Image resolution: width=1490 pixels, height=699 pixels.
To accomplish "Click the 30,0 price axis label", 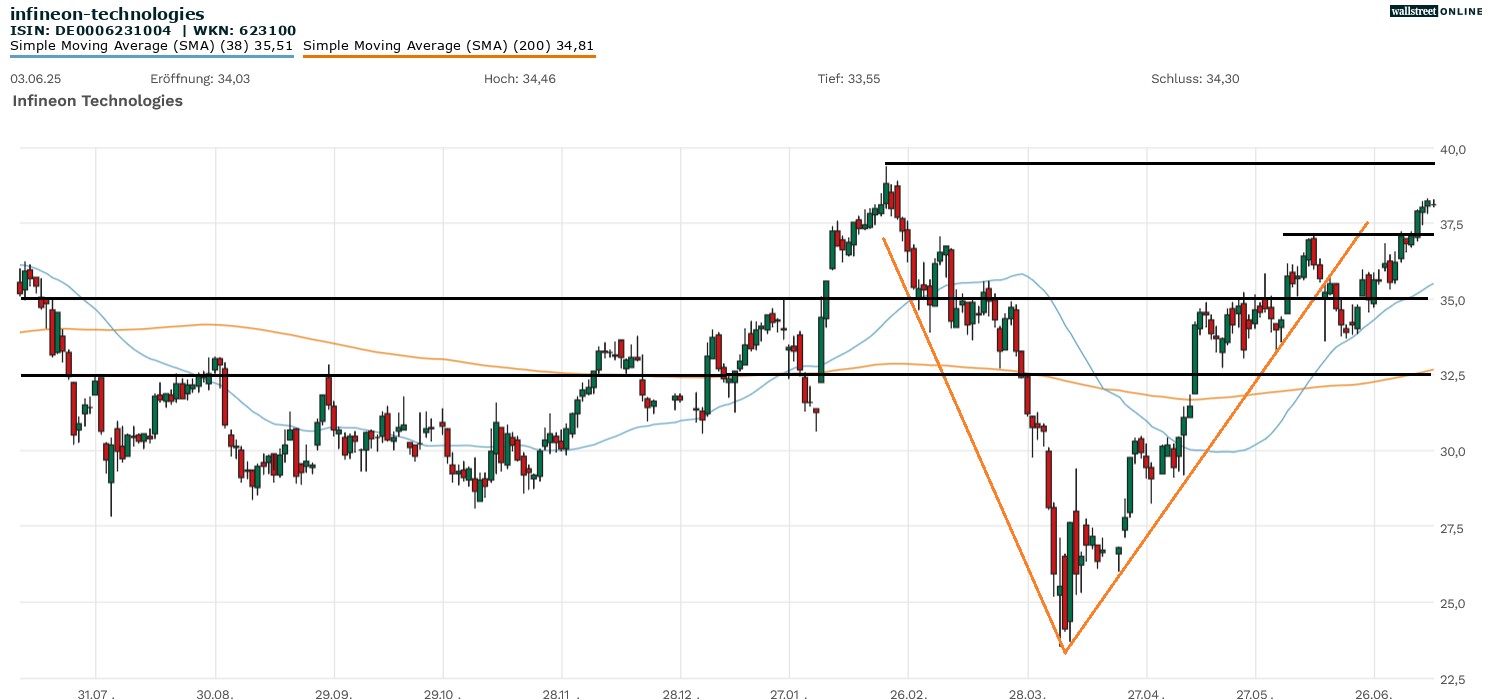I will 1453,452.
